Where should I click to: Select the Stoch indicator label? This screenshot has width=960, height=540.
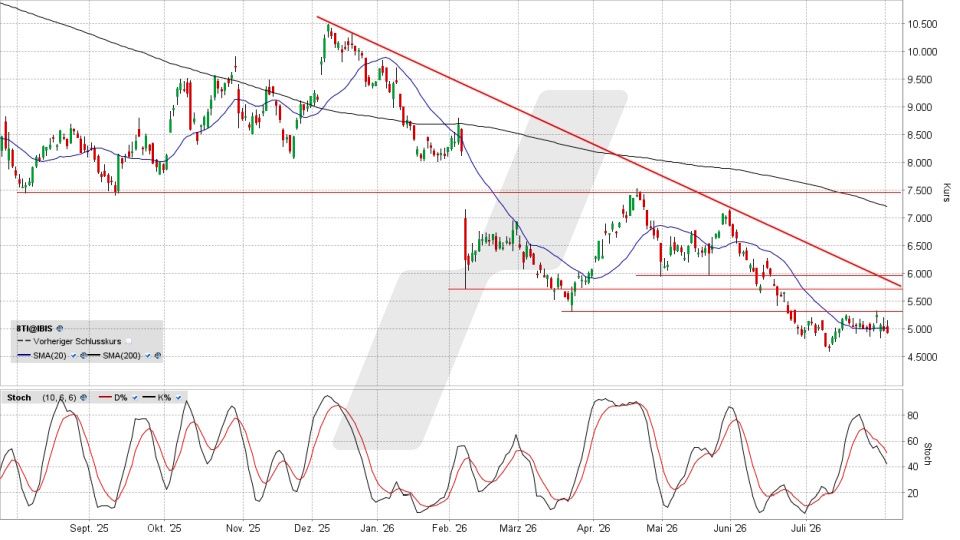tap(19, 397)
